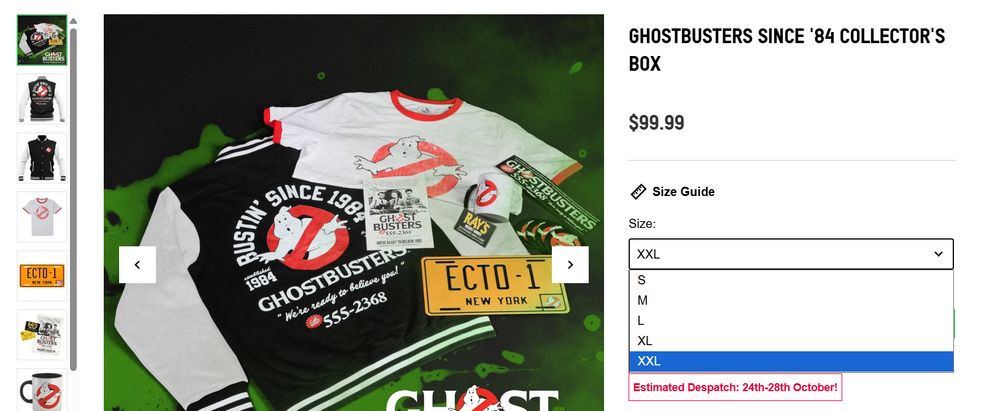Click the Size Guide link
This screenshot has height=411, width=1000.
pyautogui.click(x=683, y=191)
